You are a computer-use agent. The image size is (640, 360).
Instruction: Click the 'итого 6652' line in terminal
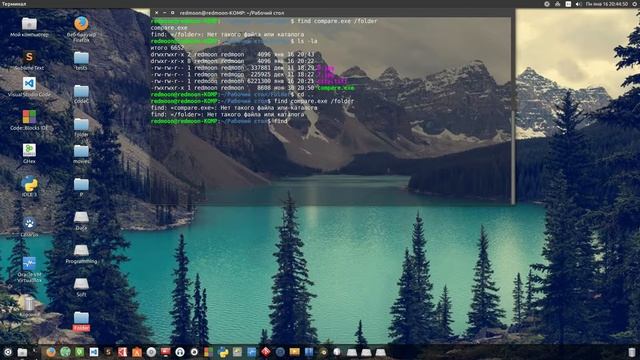pos(167,48)
